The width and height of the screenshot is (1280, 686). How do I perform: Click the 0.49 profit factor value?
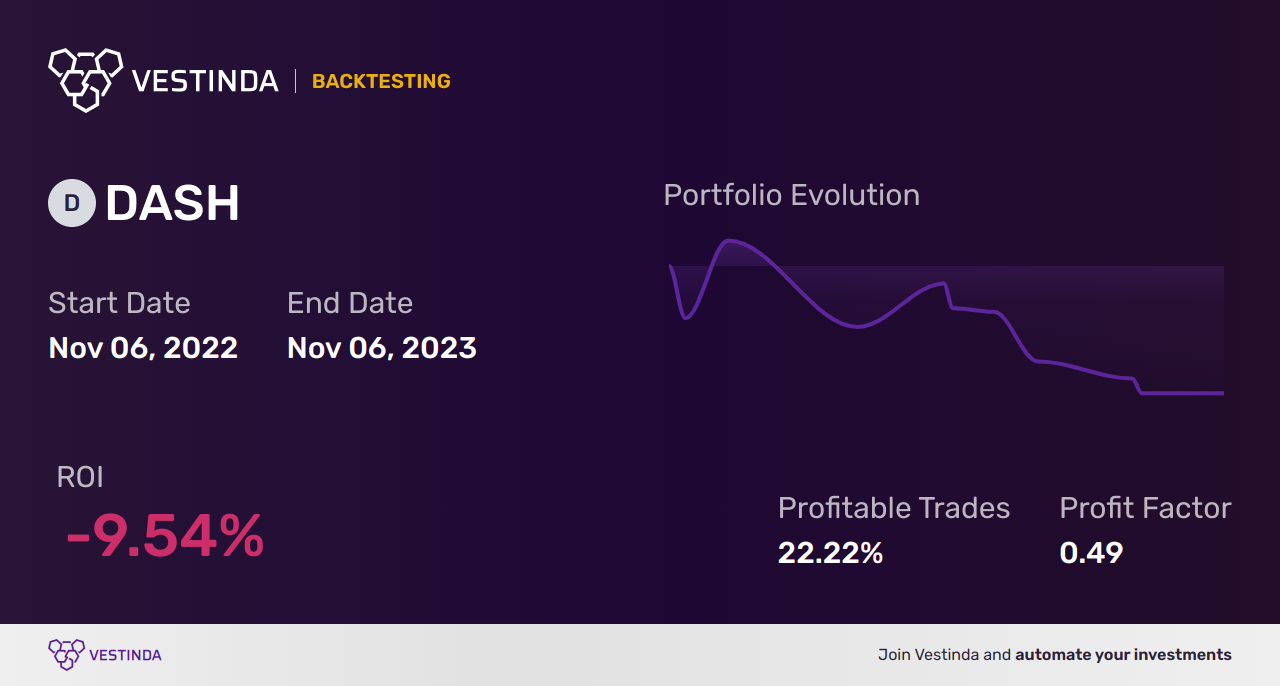coord(1091,553)
